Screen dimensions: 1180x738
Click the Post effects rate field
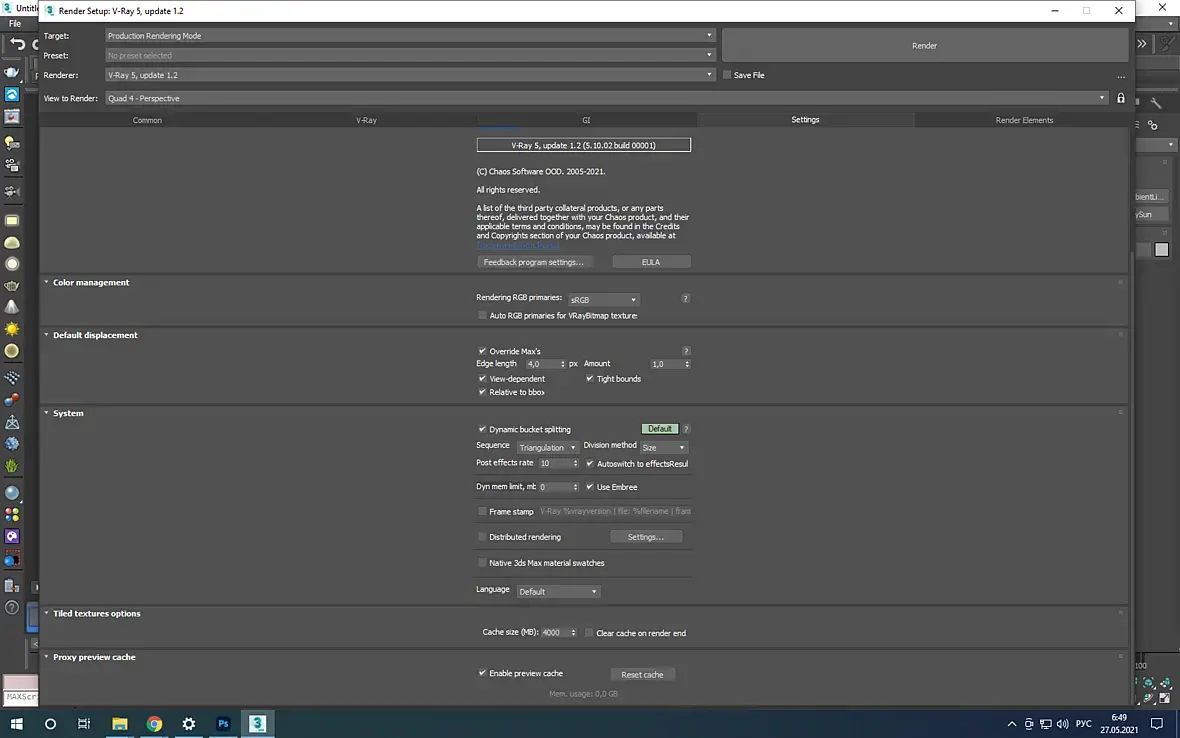click(x=555, y=463)
